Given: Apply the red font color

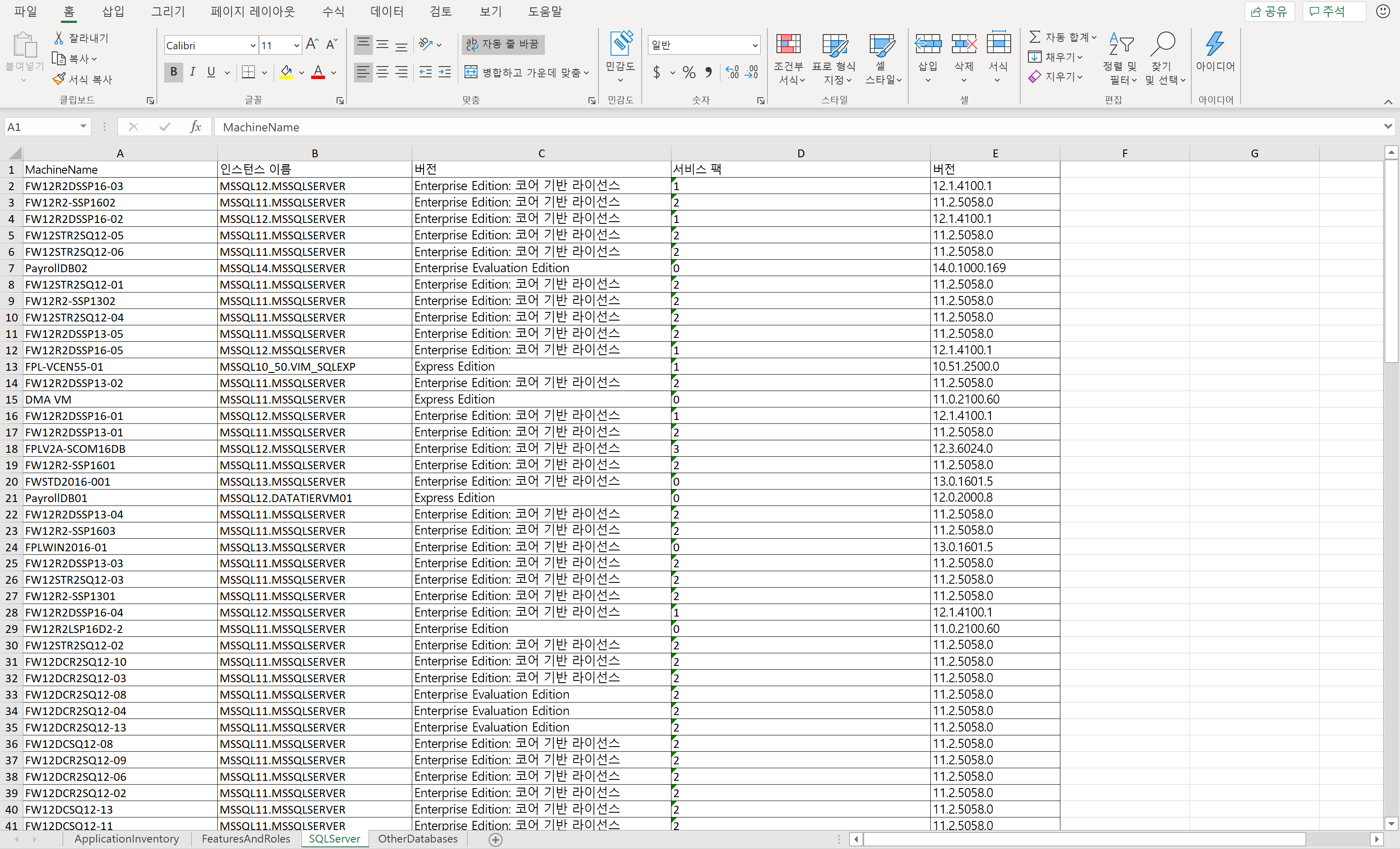Looking at the screenshot, I should click(318, 72).
